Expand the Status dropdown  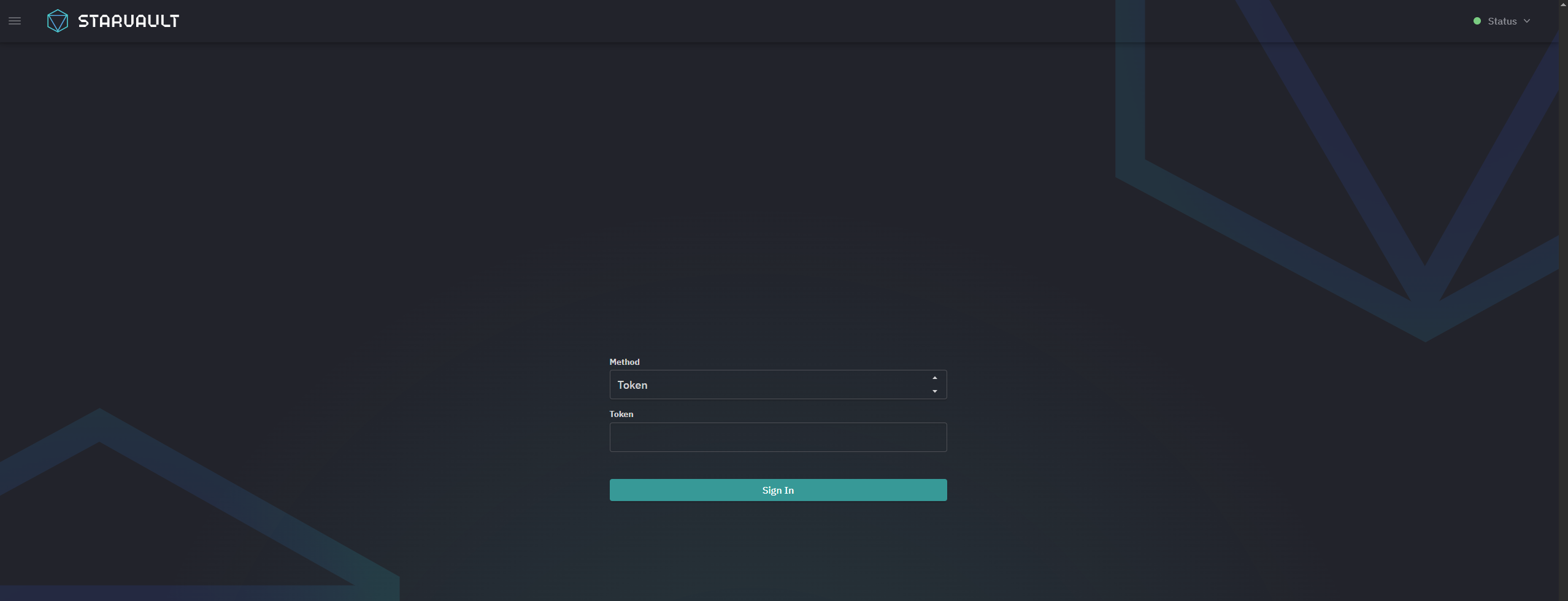(x=1502, y=21)
